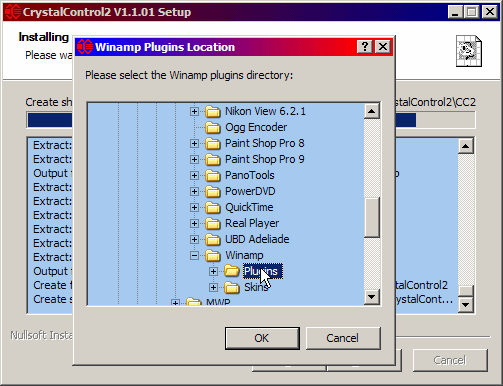Click the Skins folder icon
This screenshot has height=386, width=503.
tap(232, 287)
